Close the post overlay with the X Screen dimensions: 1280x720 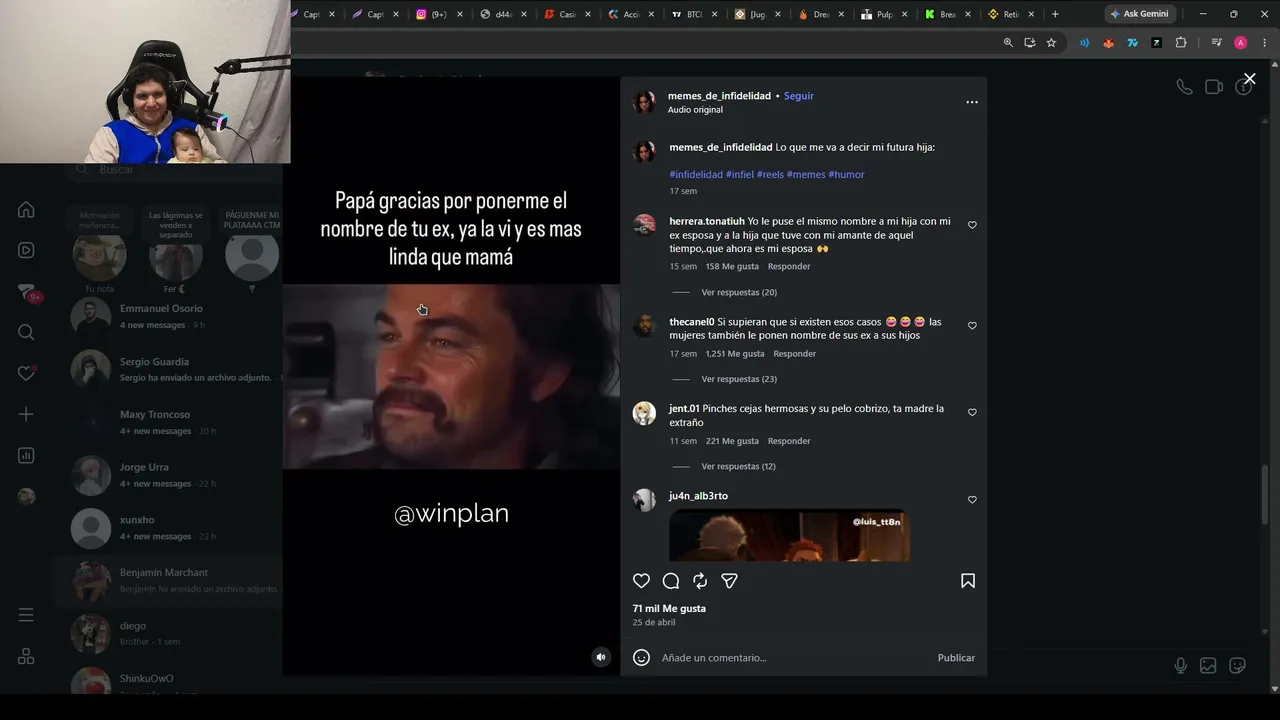1249,79
